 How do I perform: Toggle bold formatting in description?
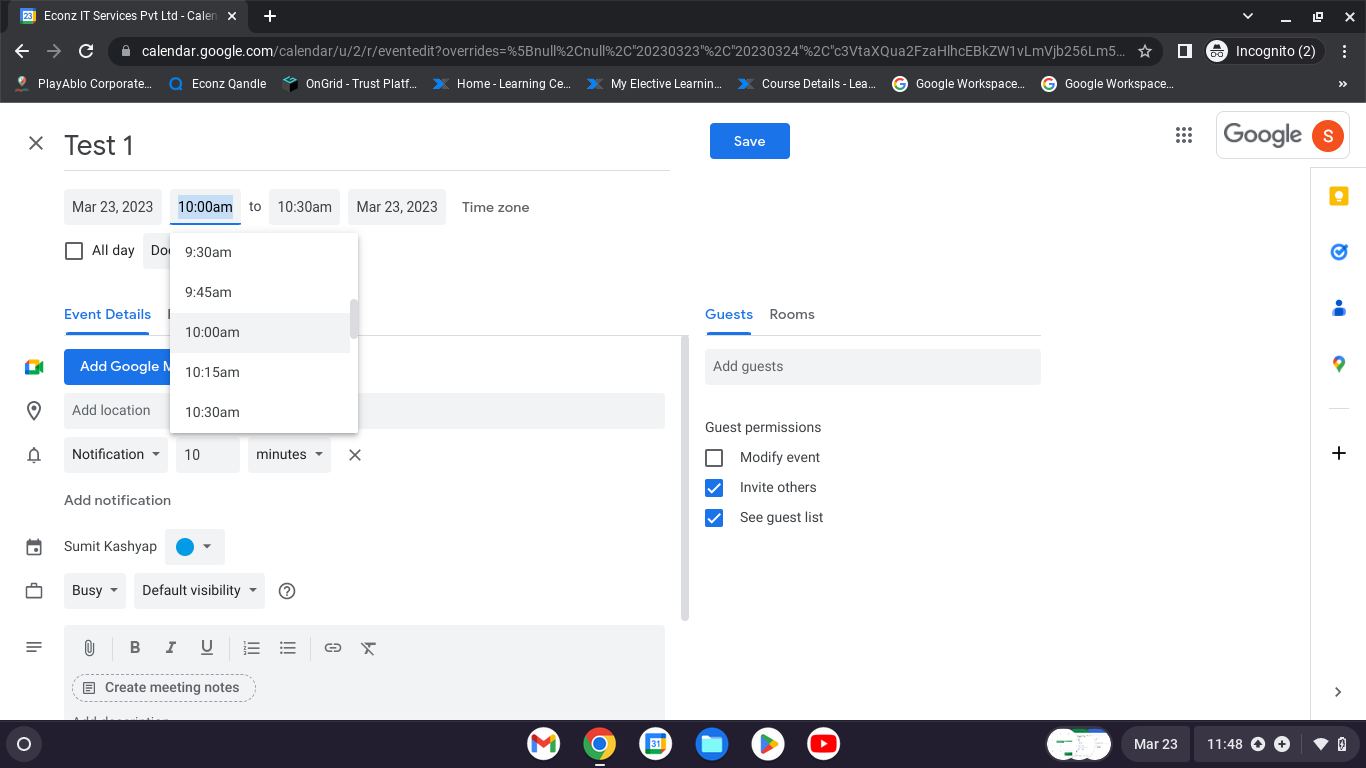coord(135,648)
